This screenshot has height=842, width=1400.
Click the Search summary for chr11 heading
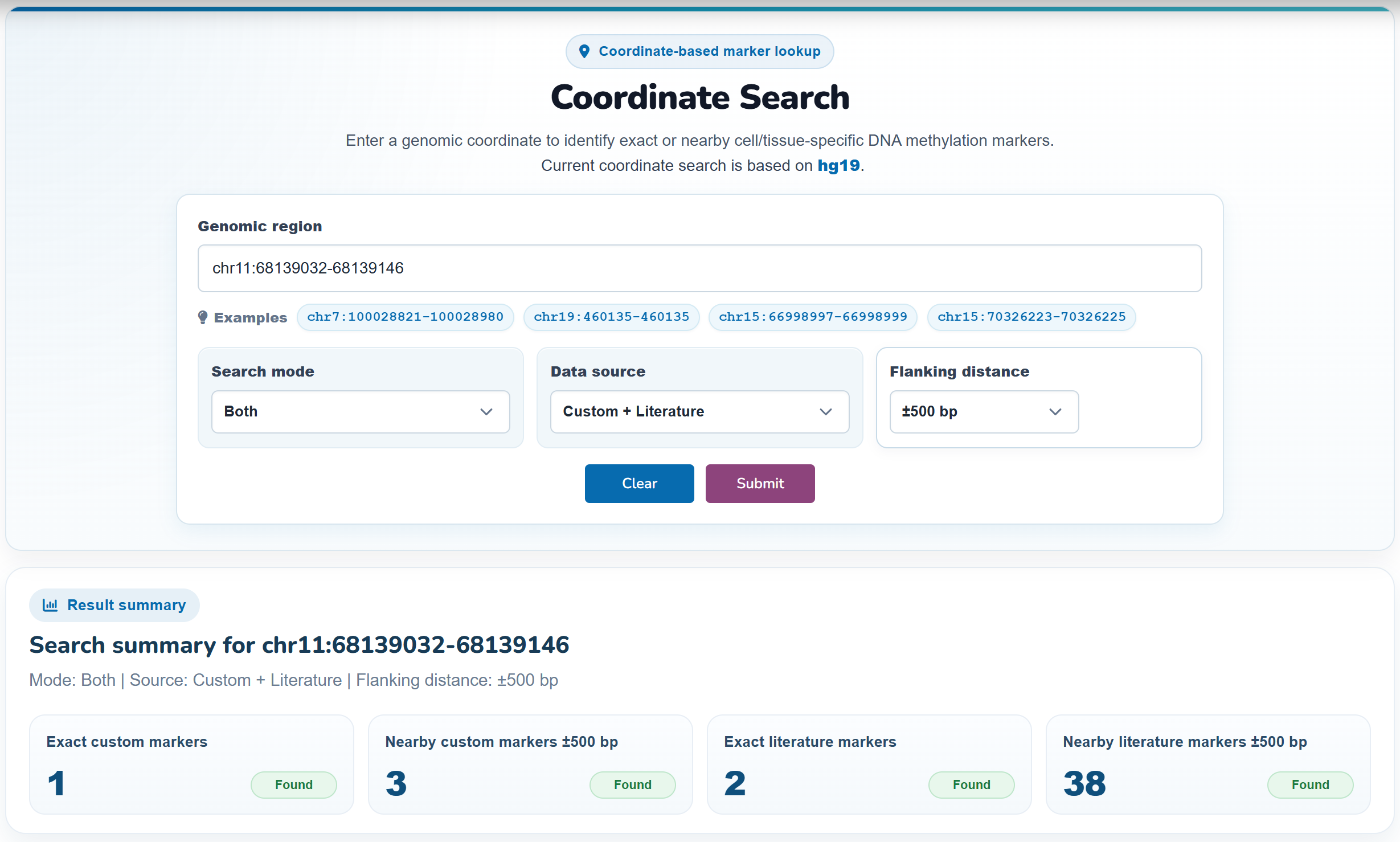coord(299,645)
